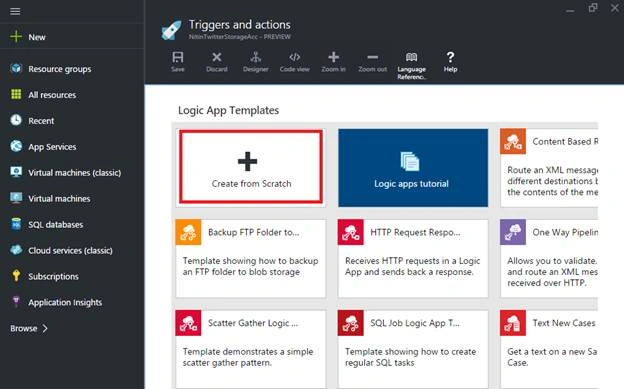Viewport: 624px width, 389px height.
Task: Open Code view icon
Action: 294,57
